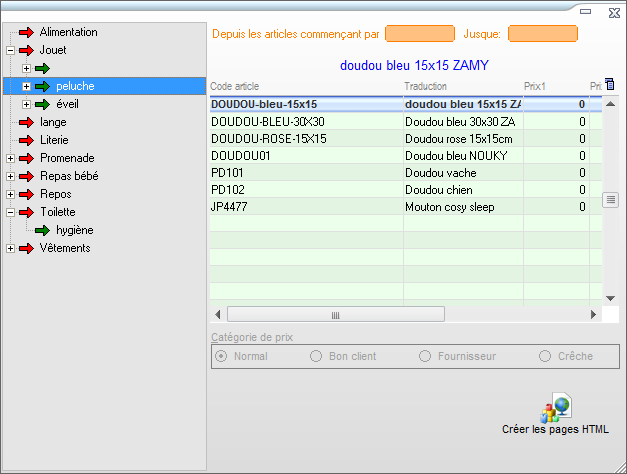
Task: Collapse the Jouet tree node
Action: click(10, 50)
